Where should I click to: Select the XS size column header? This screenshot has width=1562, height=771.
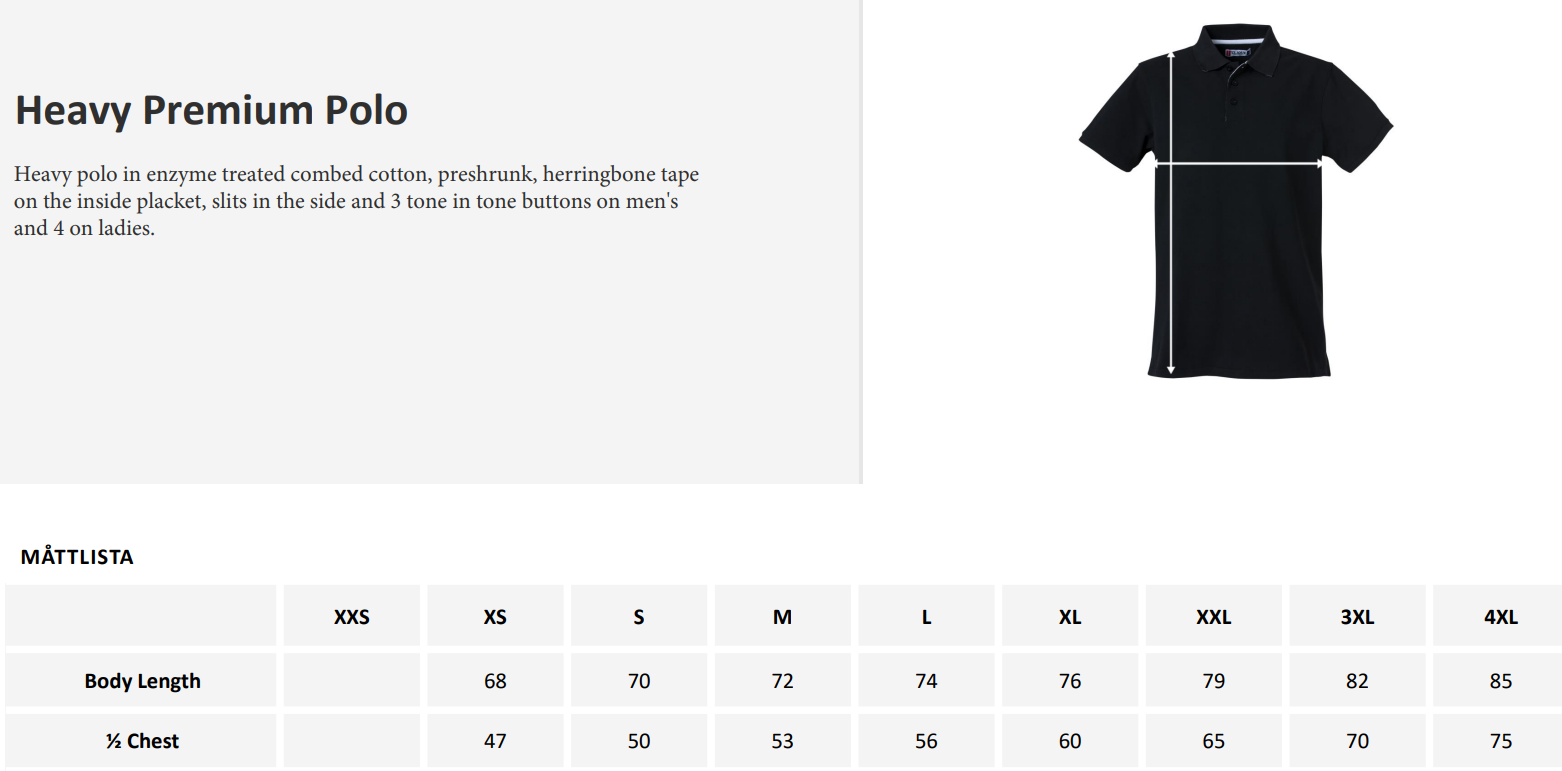(x=495, y=617)
